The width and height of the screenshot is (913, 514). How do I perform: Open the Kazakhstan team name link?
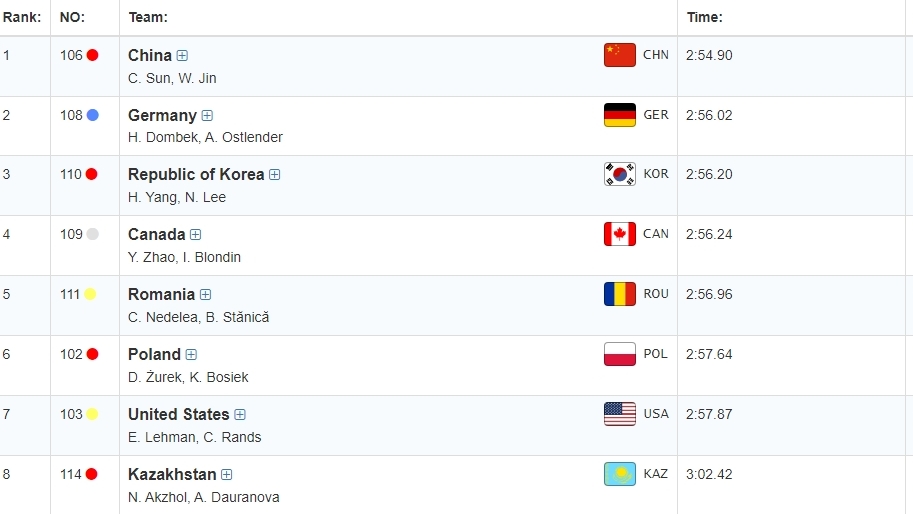(172, 474)
